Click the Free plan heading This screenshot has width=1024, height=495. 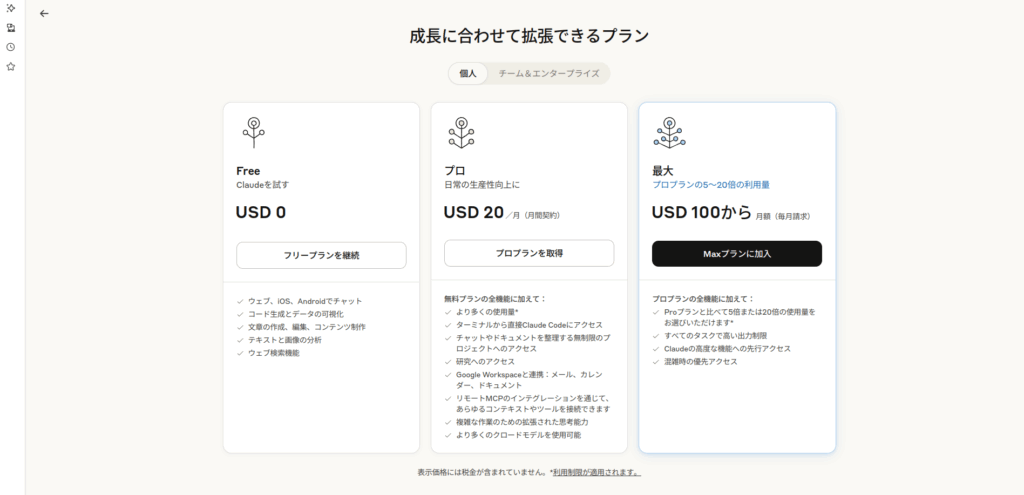tap(248, 171)
